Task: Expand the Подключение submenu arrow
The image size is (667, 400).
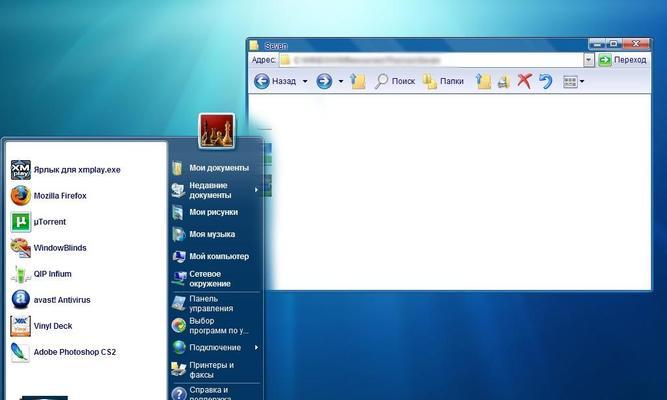Action: coord(257,347)
